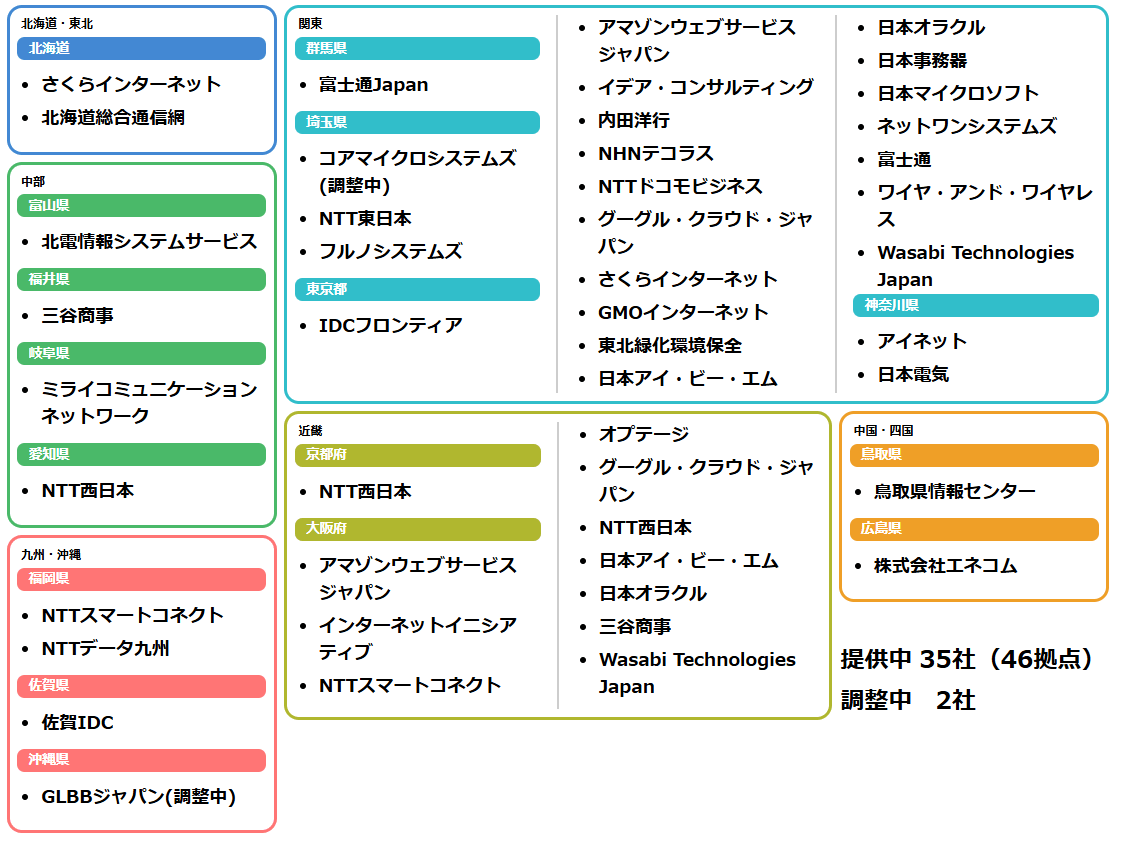The height and width of the screenshot is (844, 1122).
Task: Select 日本オラクル in 関東 box
Action: (x=931, y=28)
